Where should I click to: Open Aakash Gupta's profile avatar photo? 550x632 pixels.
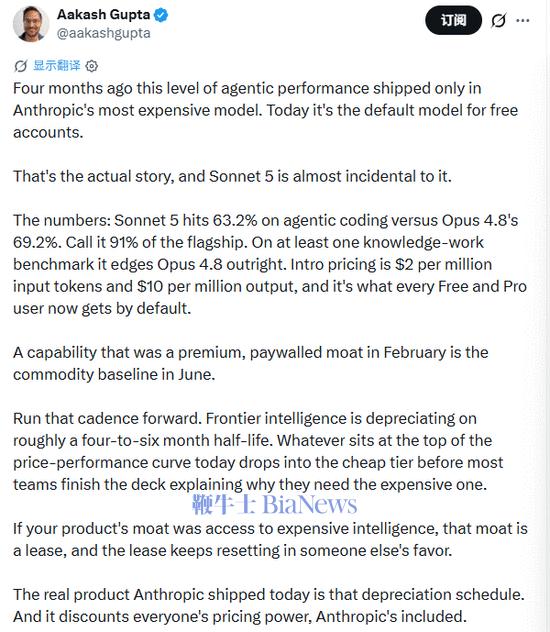31,24
